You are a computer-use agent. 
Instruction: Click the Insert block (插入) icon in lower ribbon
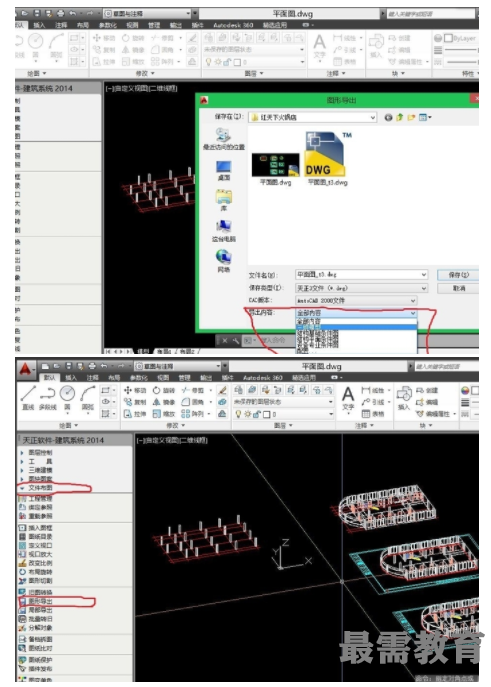(404, 398)
